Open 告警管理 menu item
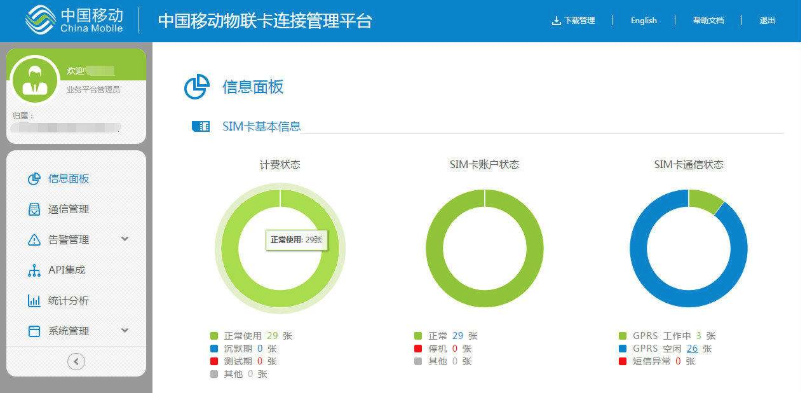The image size is (801, 393). point(68,239)
